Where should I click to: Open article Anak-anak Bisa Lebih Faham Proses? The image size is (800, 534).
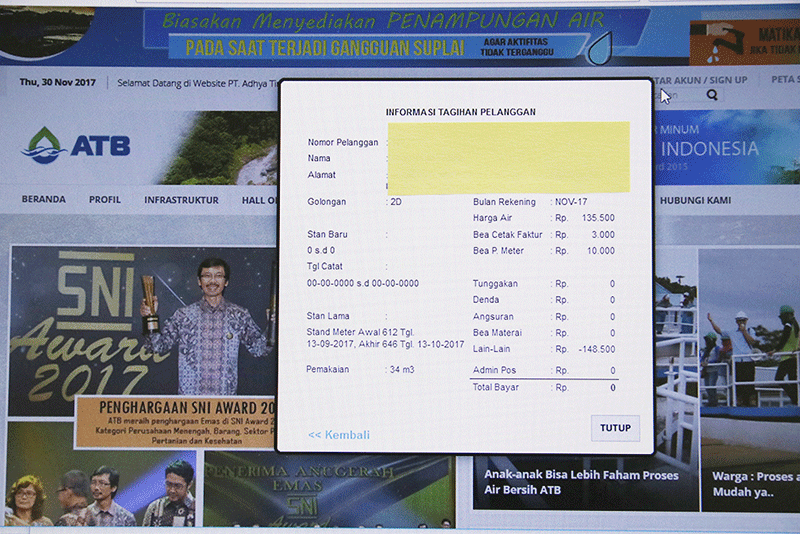coord(580,482)
